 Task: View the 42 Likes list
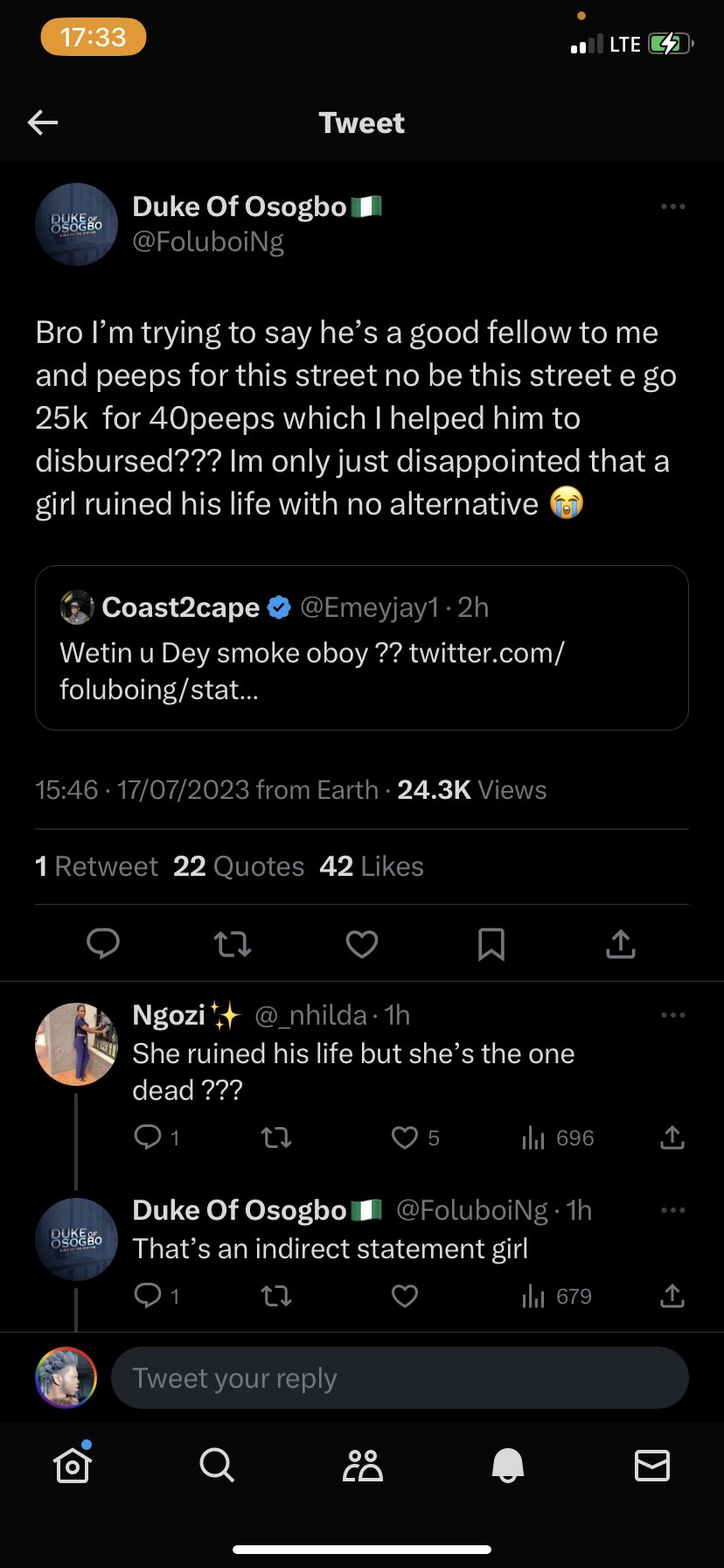coord(372,866)
